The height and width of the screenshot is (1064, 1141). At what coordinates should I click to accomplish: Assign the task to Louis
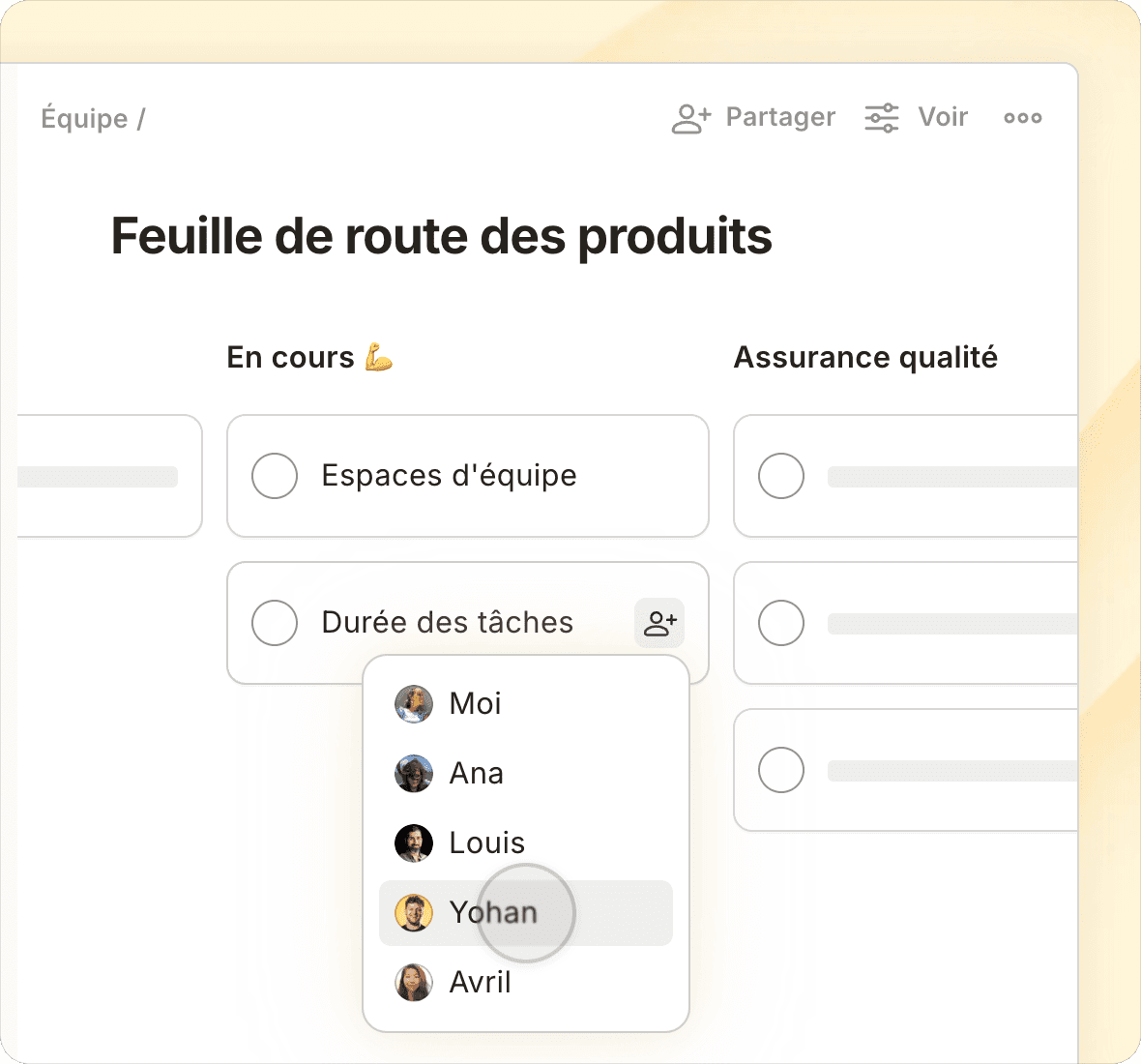point(486,843)
